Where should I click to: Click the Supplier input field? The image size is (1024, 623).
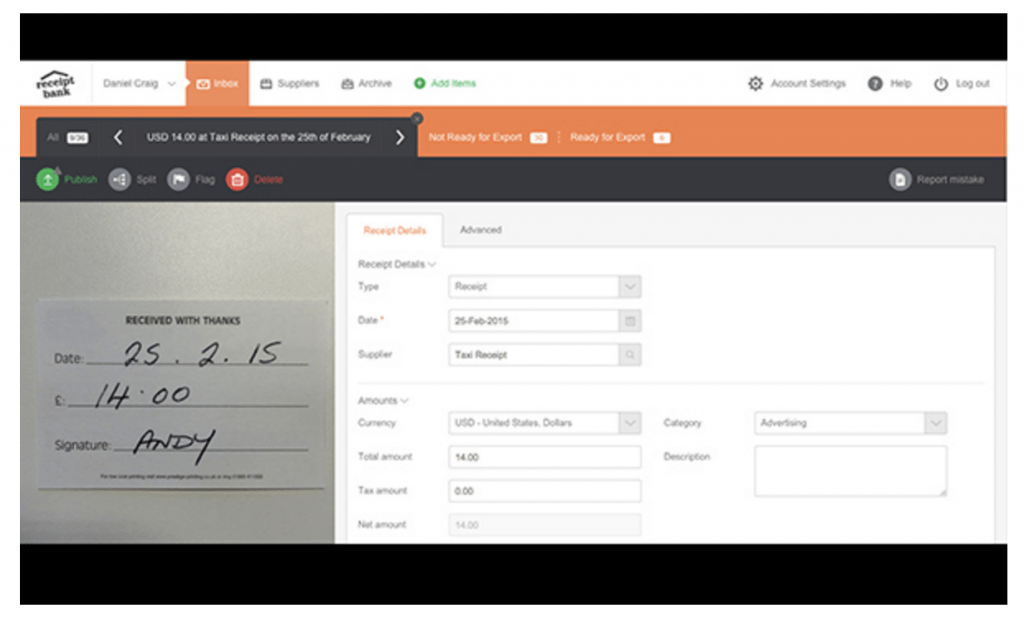pos(534,355)
